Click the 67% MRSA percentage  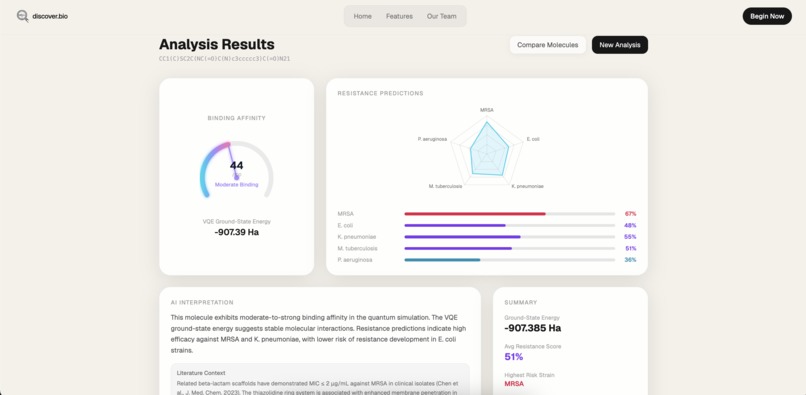click(630, 213)
